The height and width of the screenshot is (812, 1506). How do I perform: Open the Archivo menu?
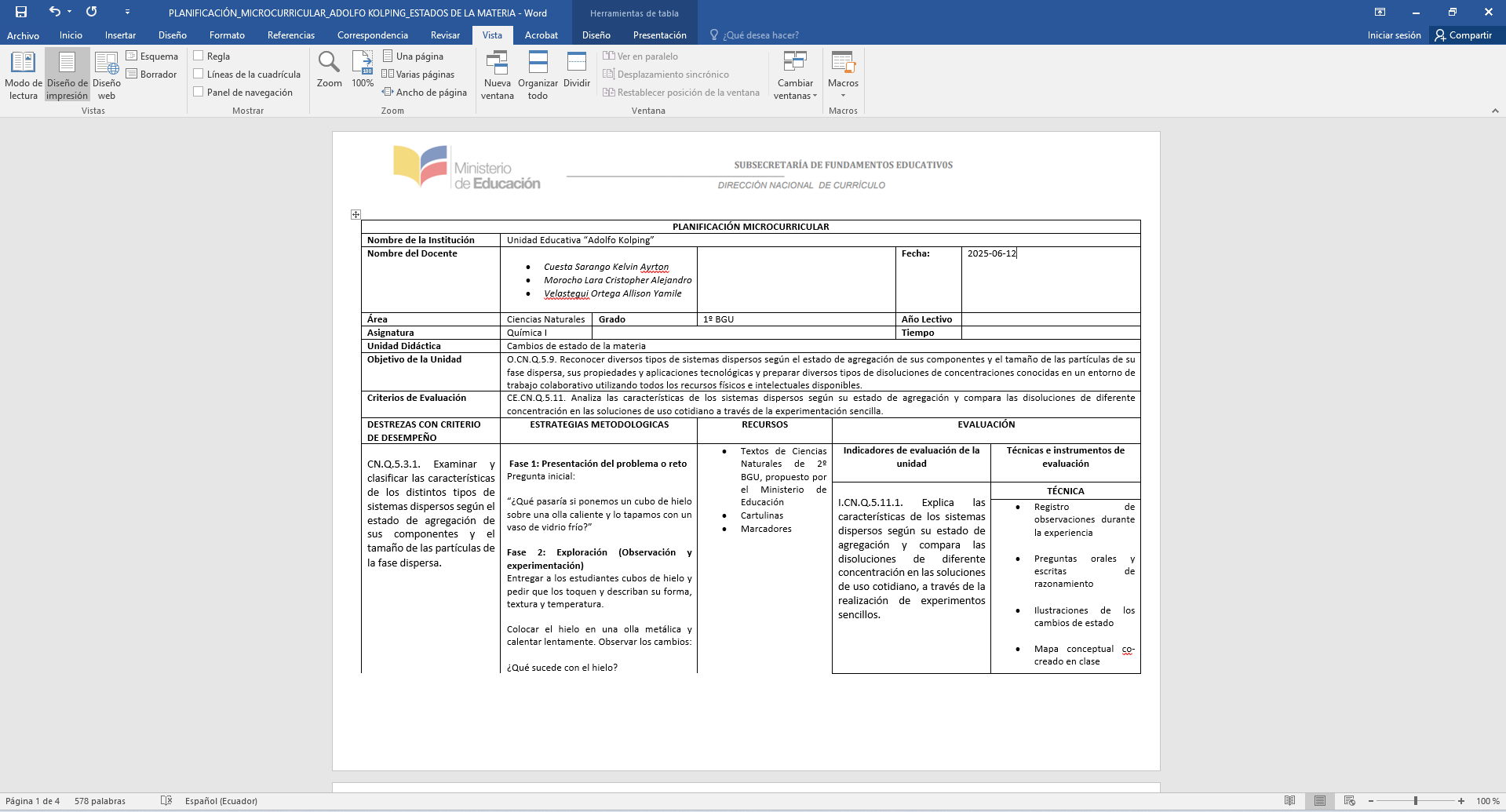[23, 35]
